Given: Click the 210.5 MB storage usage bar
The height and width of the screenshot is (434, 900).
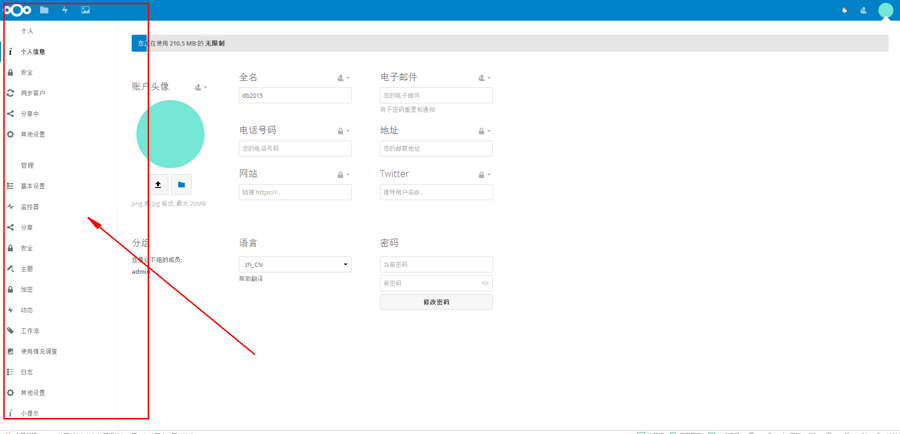Looking at the screenshot, I should point(510,43).
